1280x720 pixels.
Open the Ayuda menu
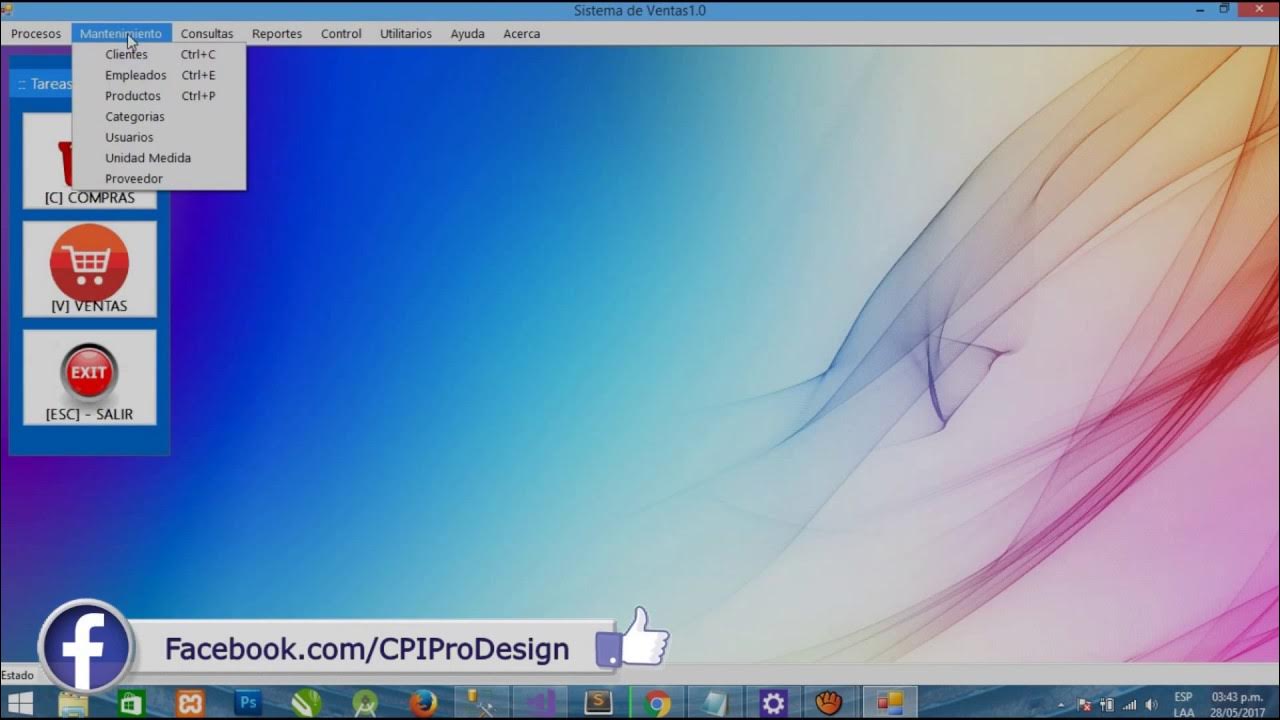pyautogui.click(x=467, y=34)
